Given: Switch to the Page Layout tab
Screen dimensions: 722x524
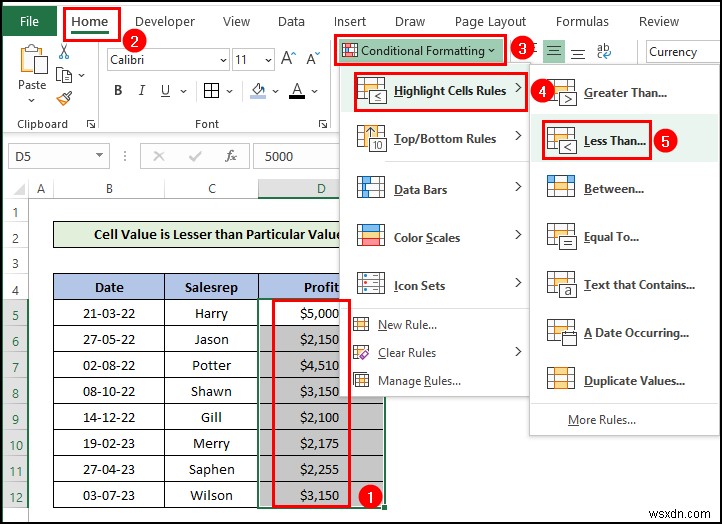Looking at the screenshot, I should click(490, 22).
